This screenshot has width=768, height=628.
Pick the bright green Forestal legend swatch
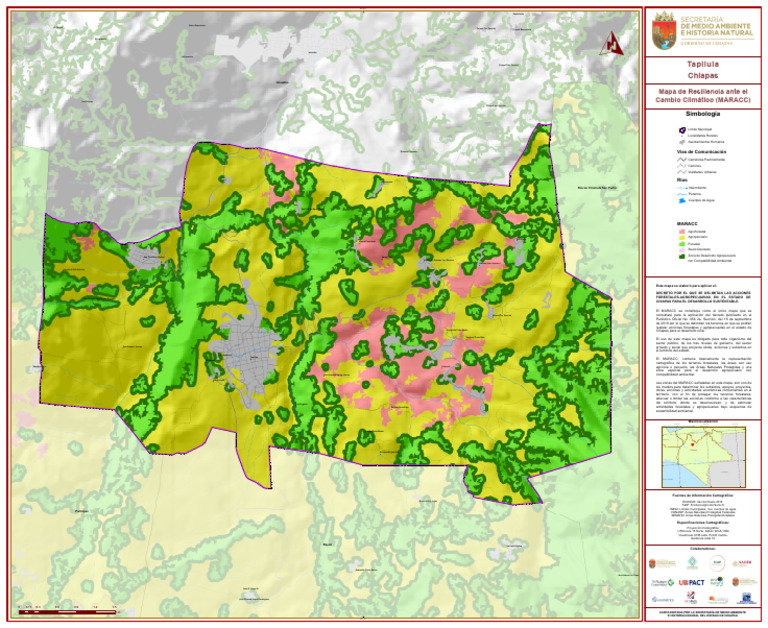[x=681, y=243]
